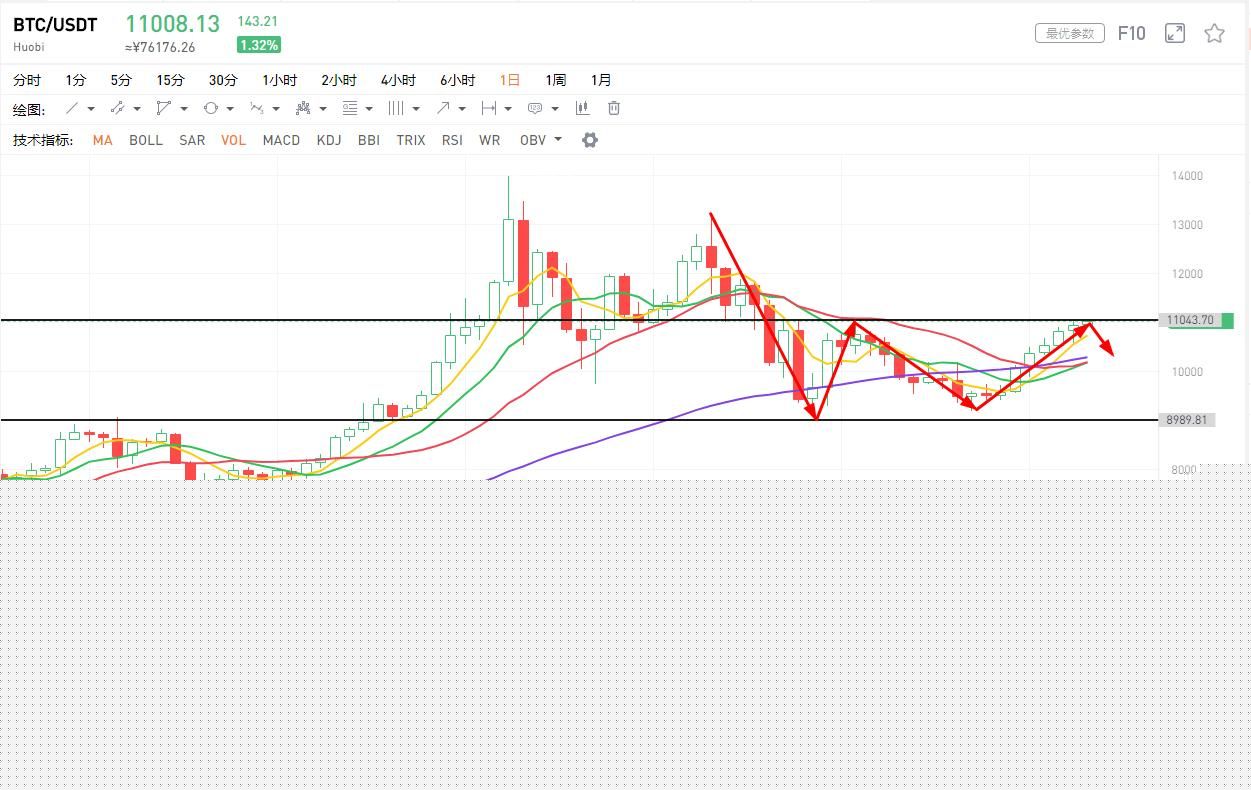The height and width of the screenshot is (790, 1251).
Task: Open dropdown arrow beside line segment tool
Action: pos(137,109)
